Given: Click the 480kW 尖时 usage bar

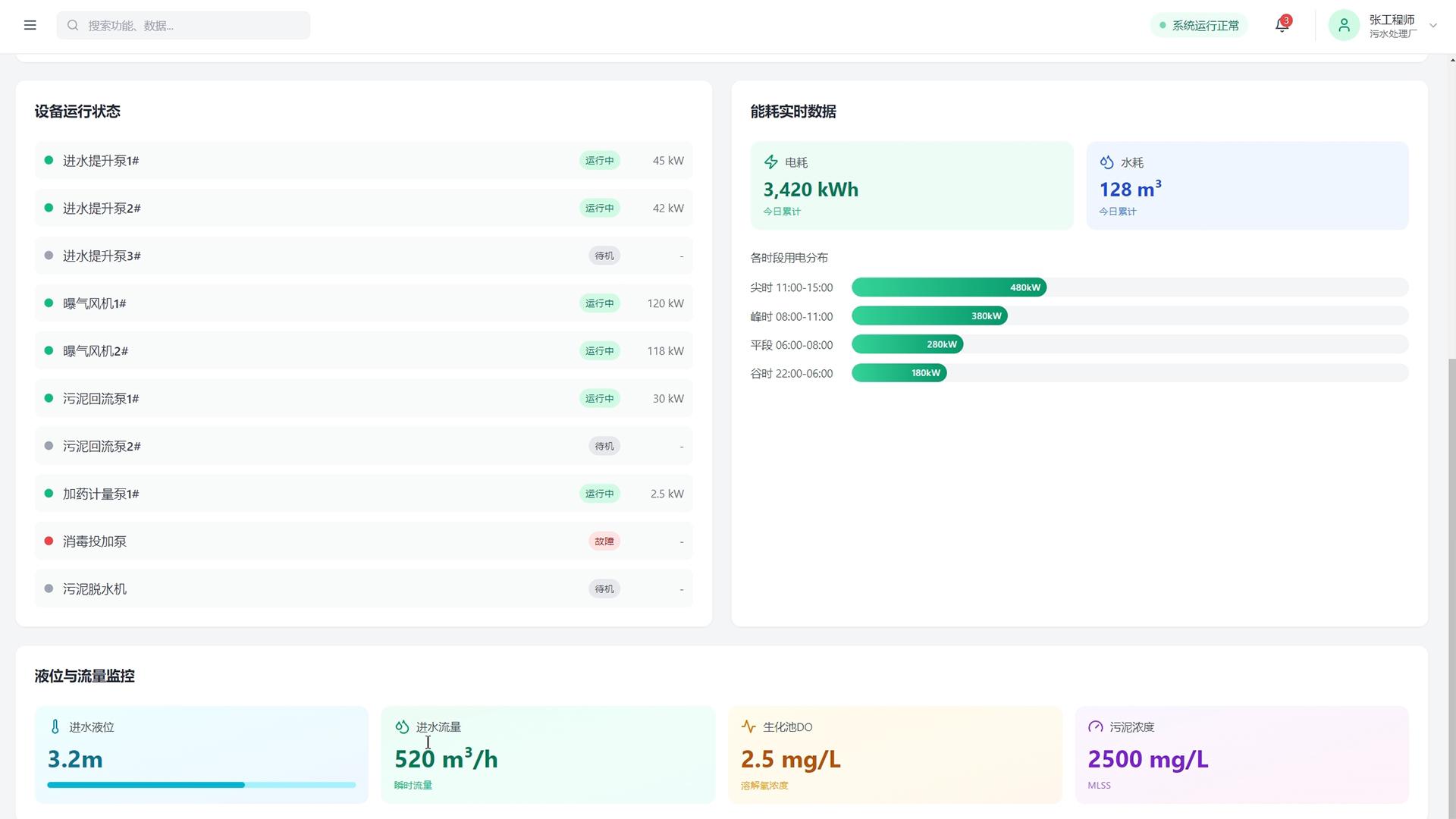Looking at the screenshot, I should [949, 287].
